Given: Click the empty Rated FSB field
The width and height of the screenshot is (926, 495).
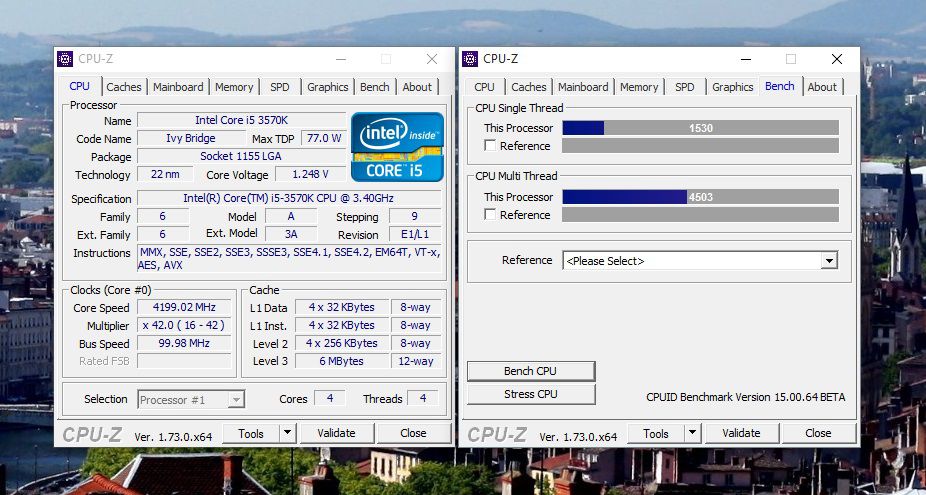Looking at the screenshot, I should coord(184,362).
